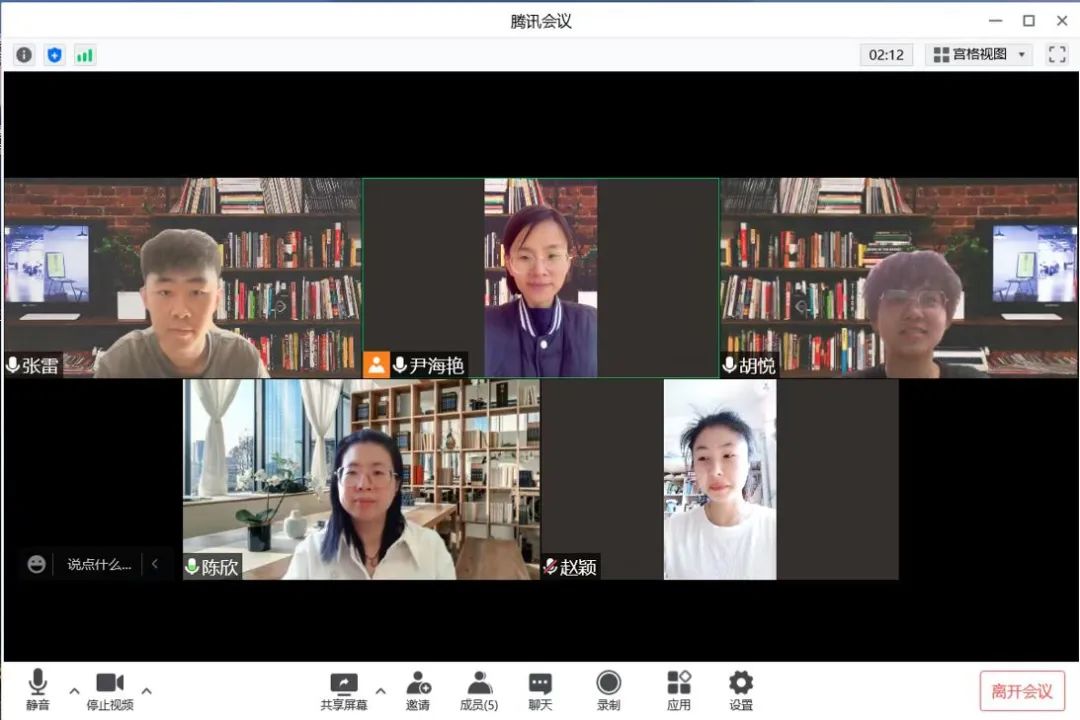Select 陈欣's video tile

point(362,479)
